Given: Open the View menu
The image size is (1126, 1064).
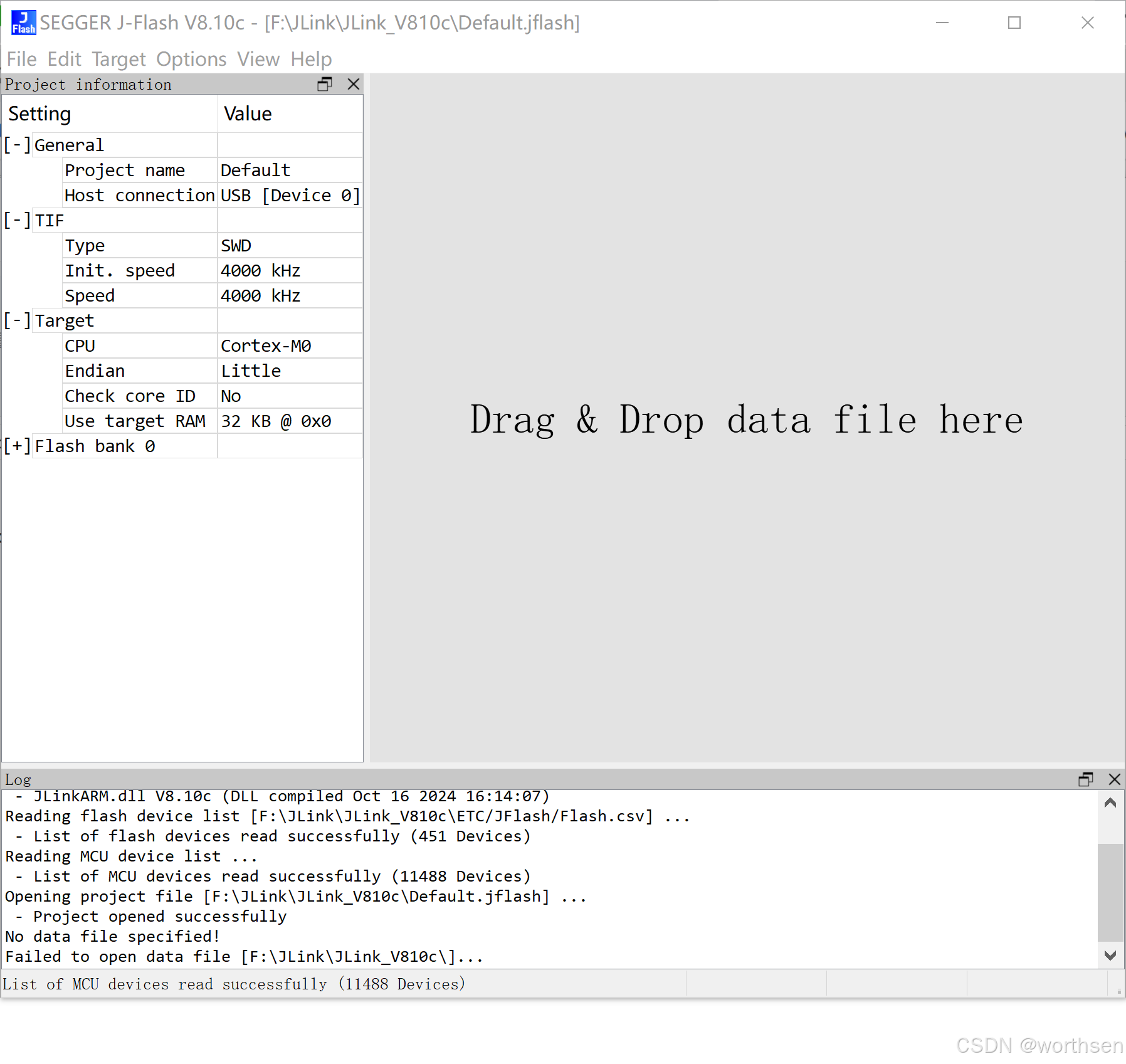Looking at the screenshot, I should pyautogui.click(x=258, y=59).
